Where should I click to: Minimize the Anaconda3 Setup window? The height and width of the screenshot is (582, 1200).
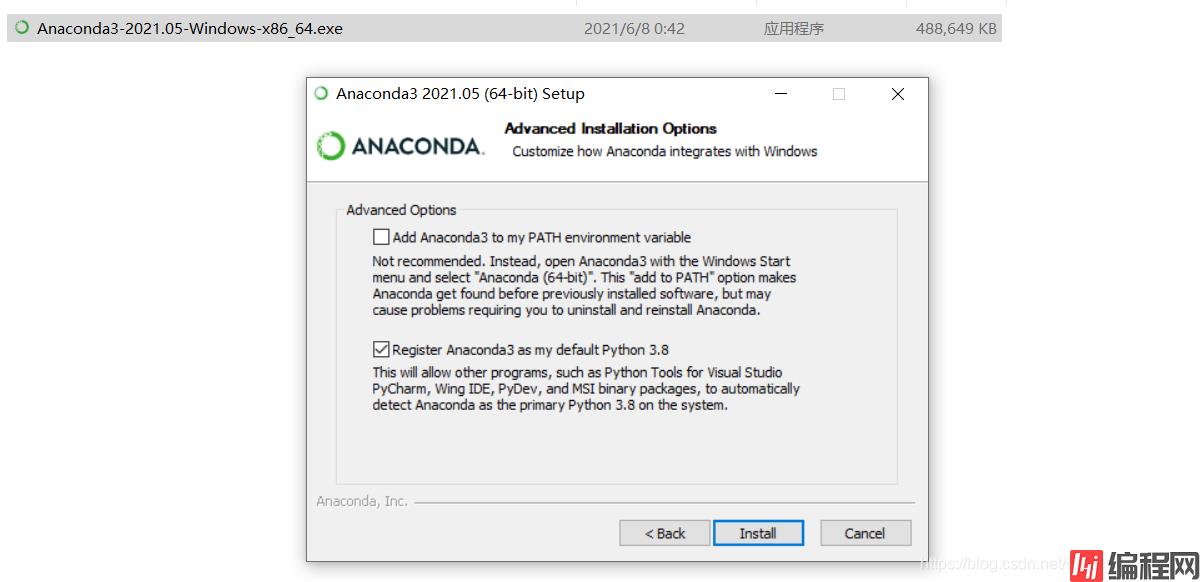(x=780, y=94)
